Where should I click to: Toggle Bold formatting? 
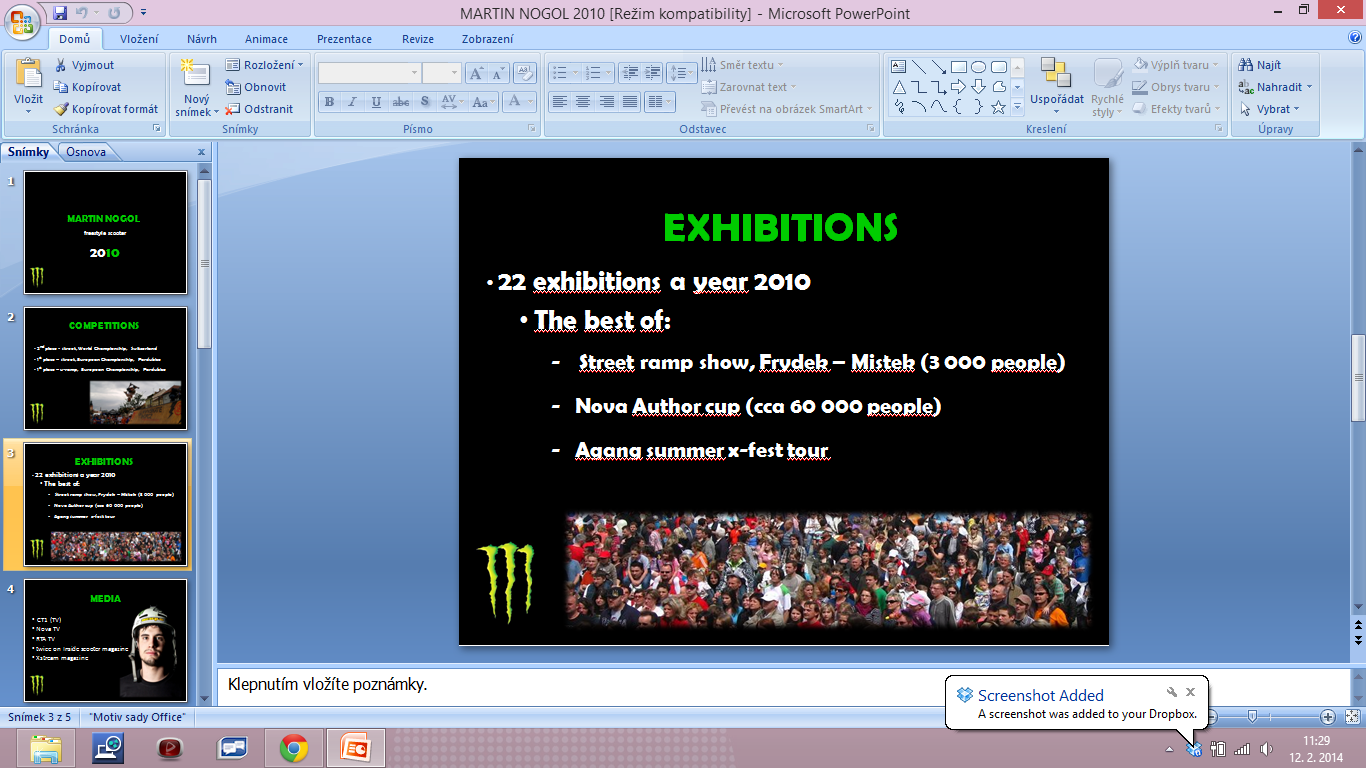pos(329,102)
